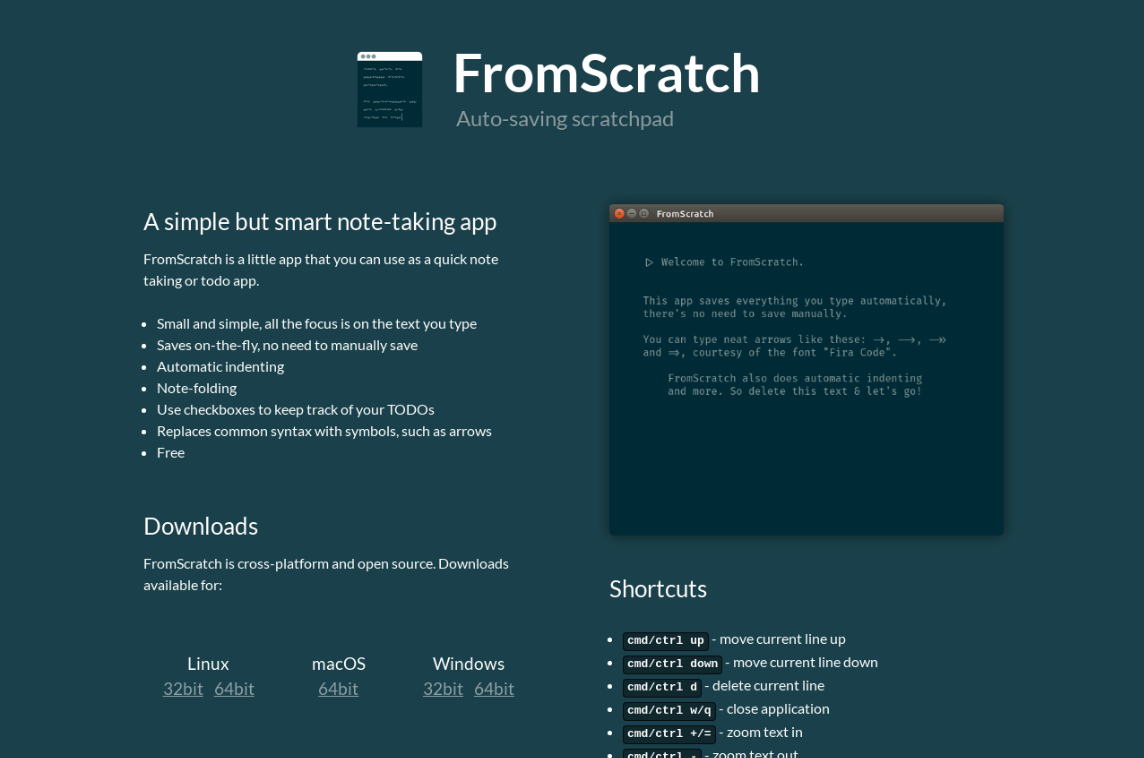Click the 'Downloads' heading
This screenshot has height=758, width=1144.
(201, 526)
